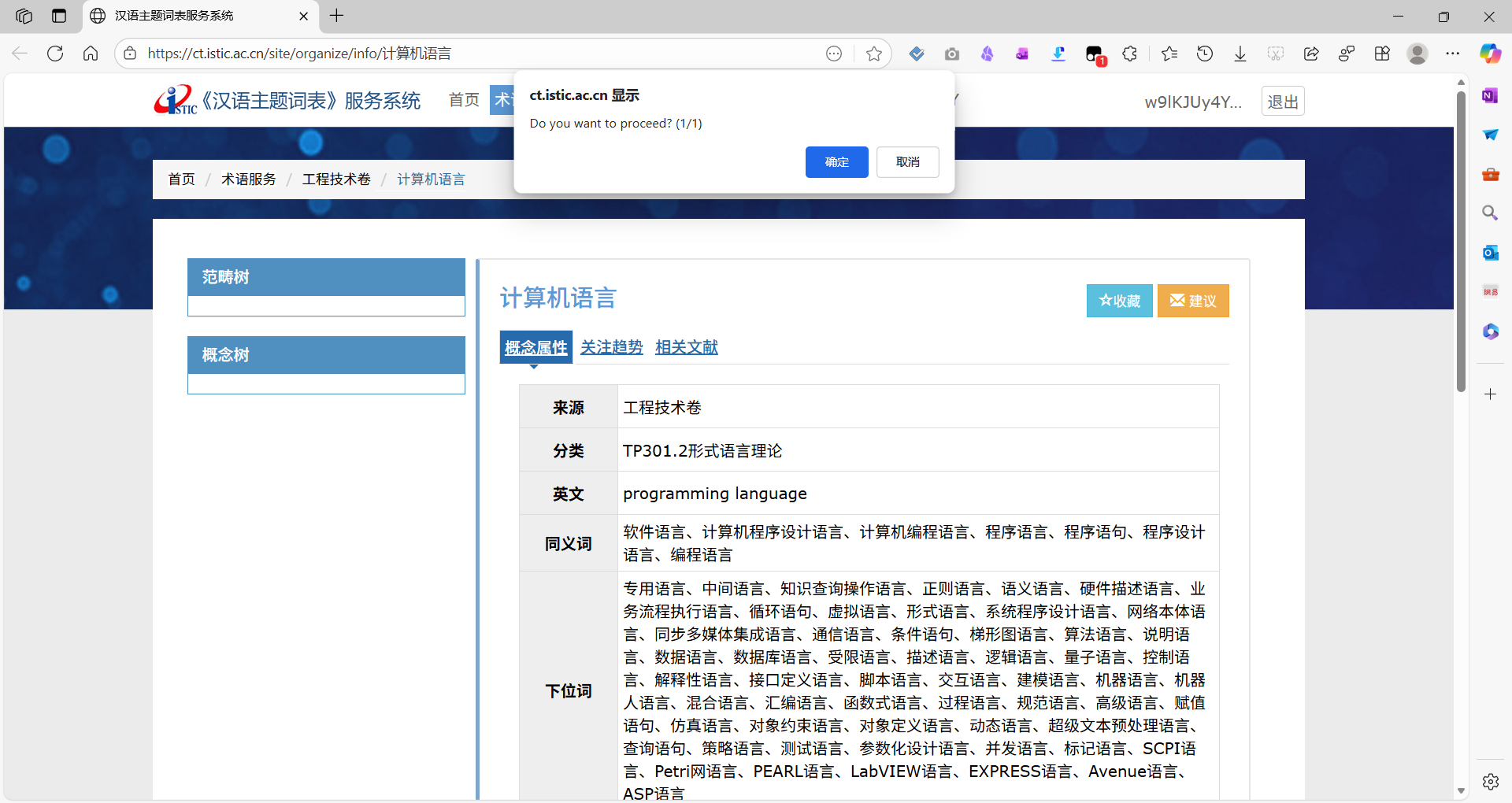
Task: Switch to the 关注趋势 tab
Action: (x=611, y=347)
